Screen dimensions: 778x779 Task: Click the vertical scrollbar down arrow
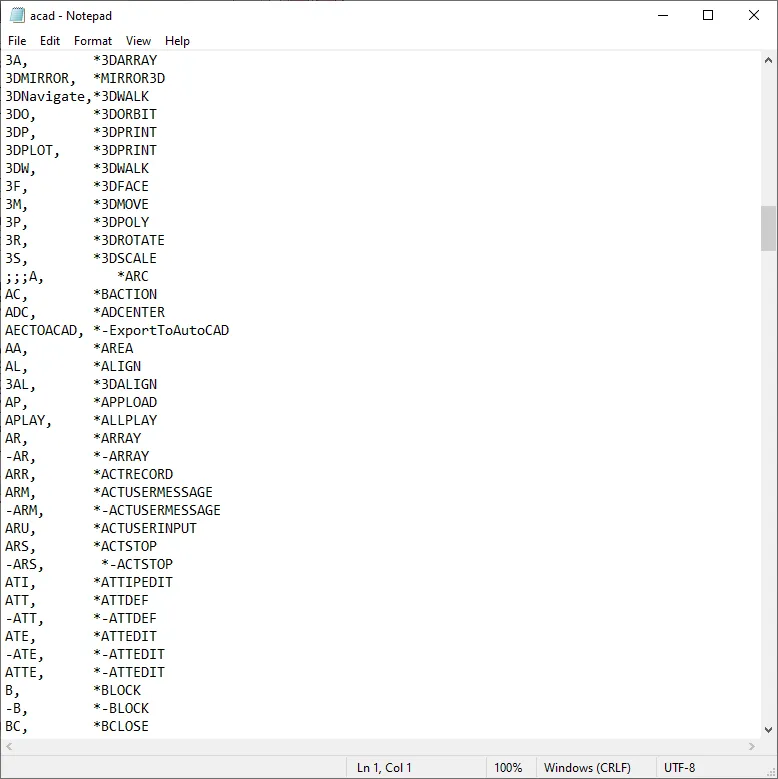coord(768,729)
